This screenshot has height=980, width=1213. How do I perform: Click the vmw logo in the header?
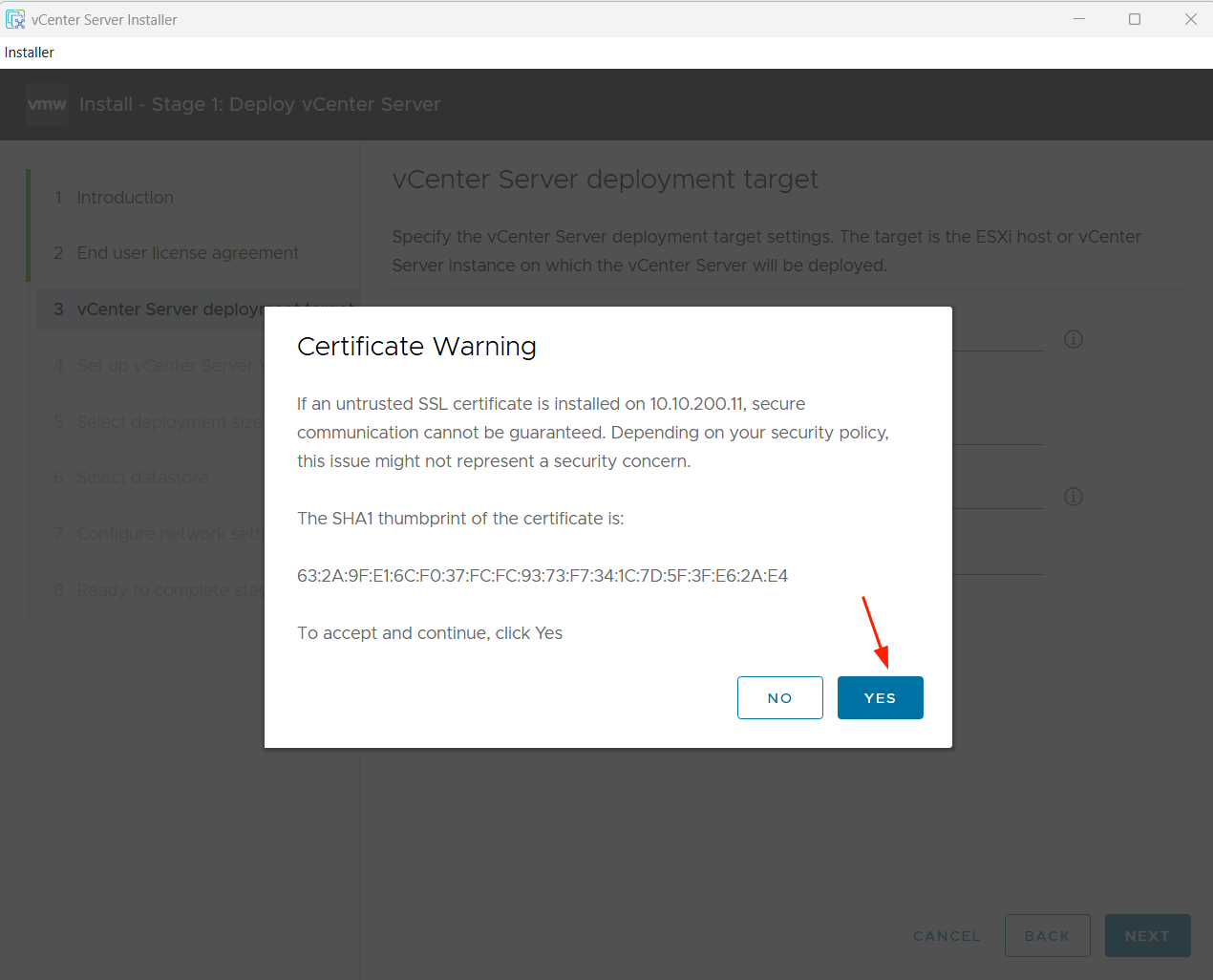tap(47, 104)
